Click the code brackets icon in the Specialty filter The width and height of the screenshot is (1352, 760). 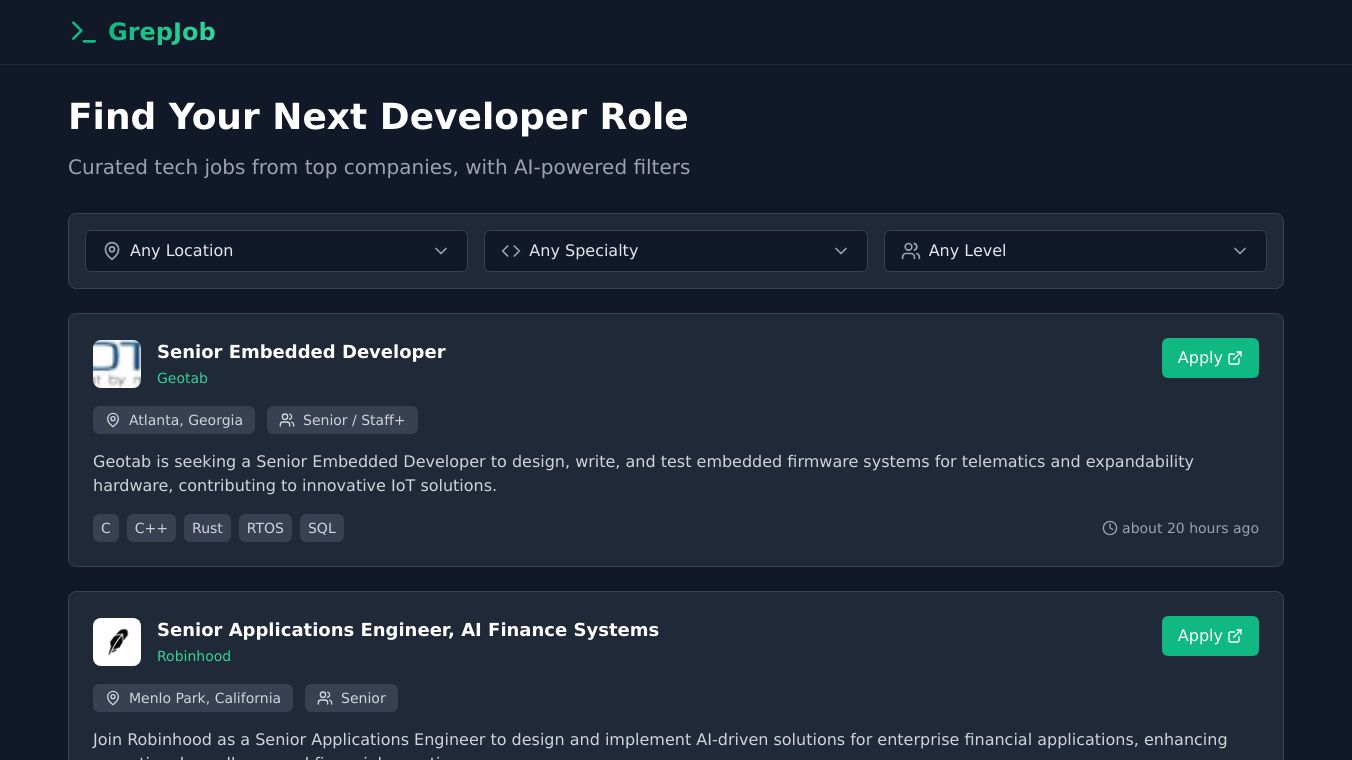(x=511, y=251)
